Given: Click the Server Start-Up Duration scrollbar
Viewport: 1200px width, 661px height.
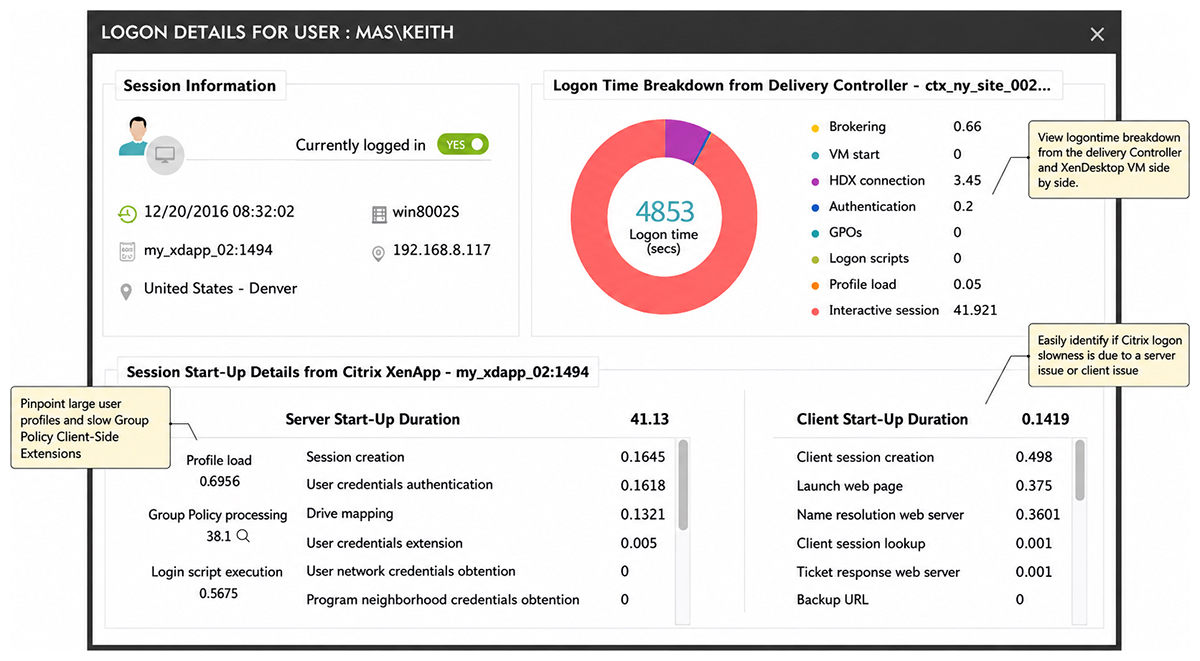Looking at the screenshot, I should pyautogui.click(x=683, y=485).
